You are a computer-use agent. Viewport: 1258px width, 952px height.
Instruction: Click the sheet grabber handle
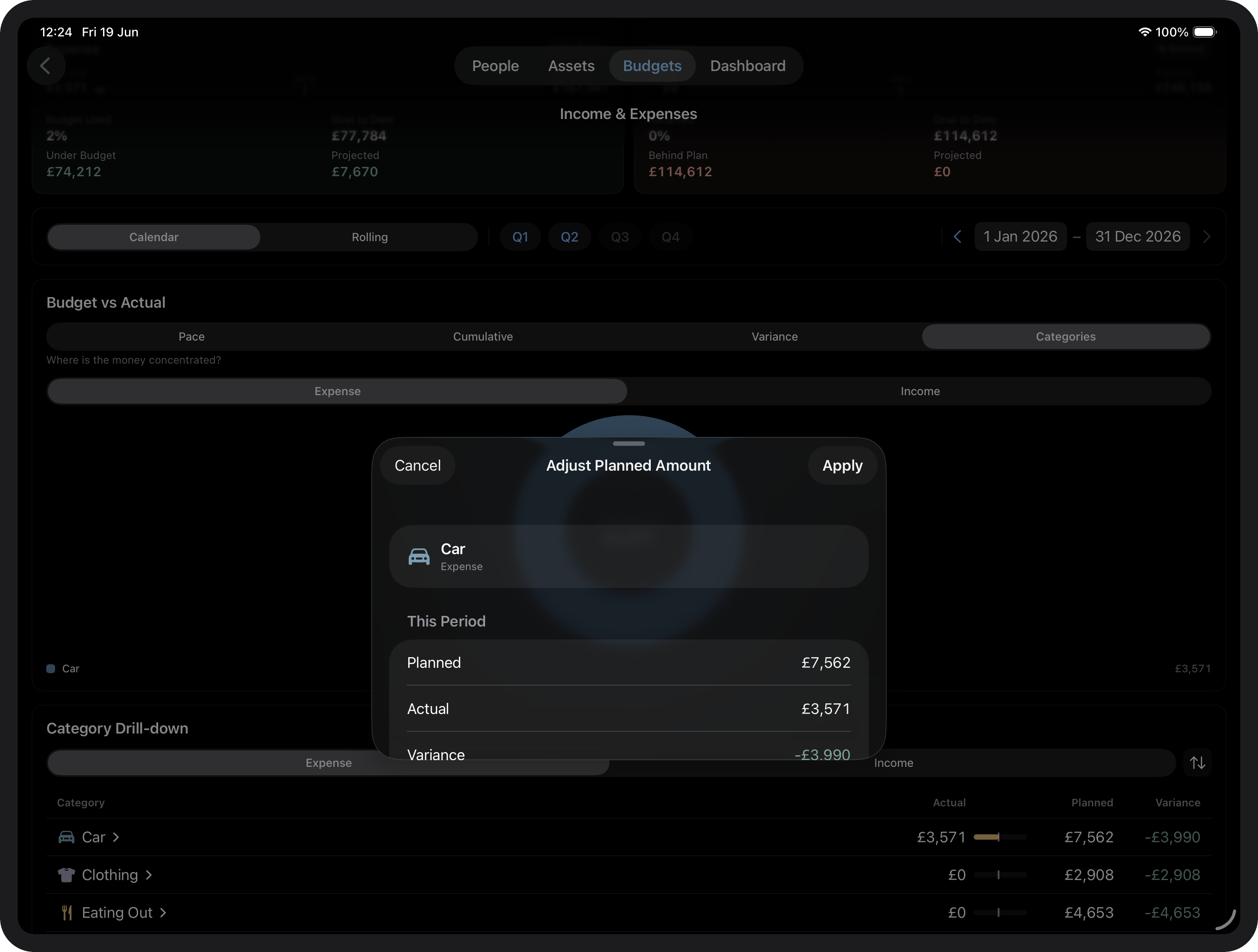click(x=629, y=443)
